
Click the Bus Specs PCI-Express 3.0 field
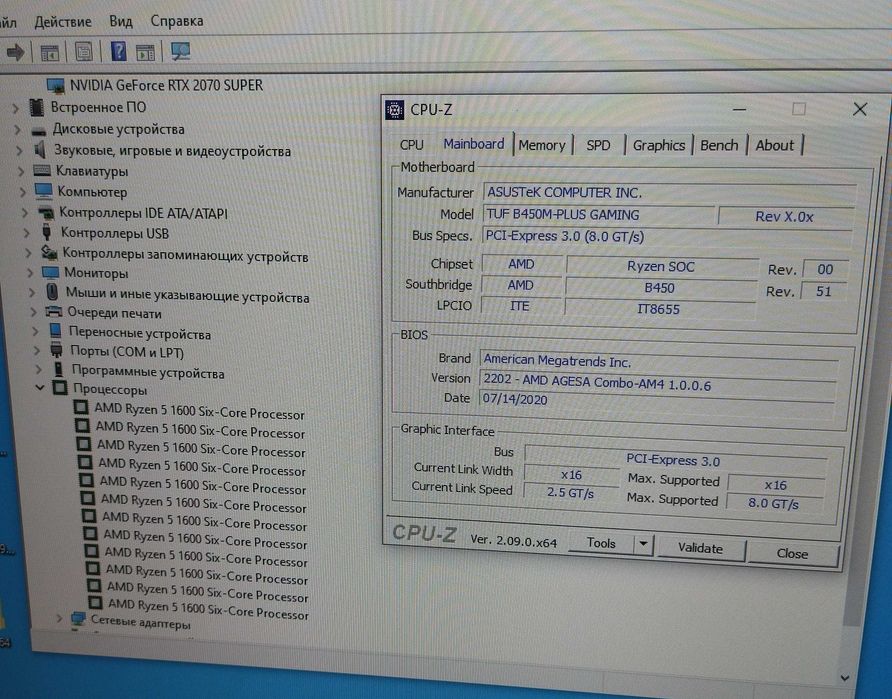coord(668,237)
